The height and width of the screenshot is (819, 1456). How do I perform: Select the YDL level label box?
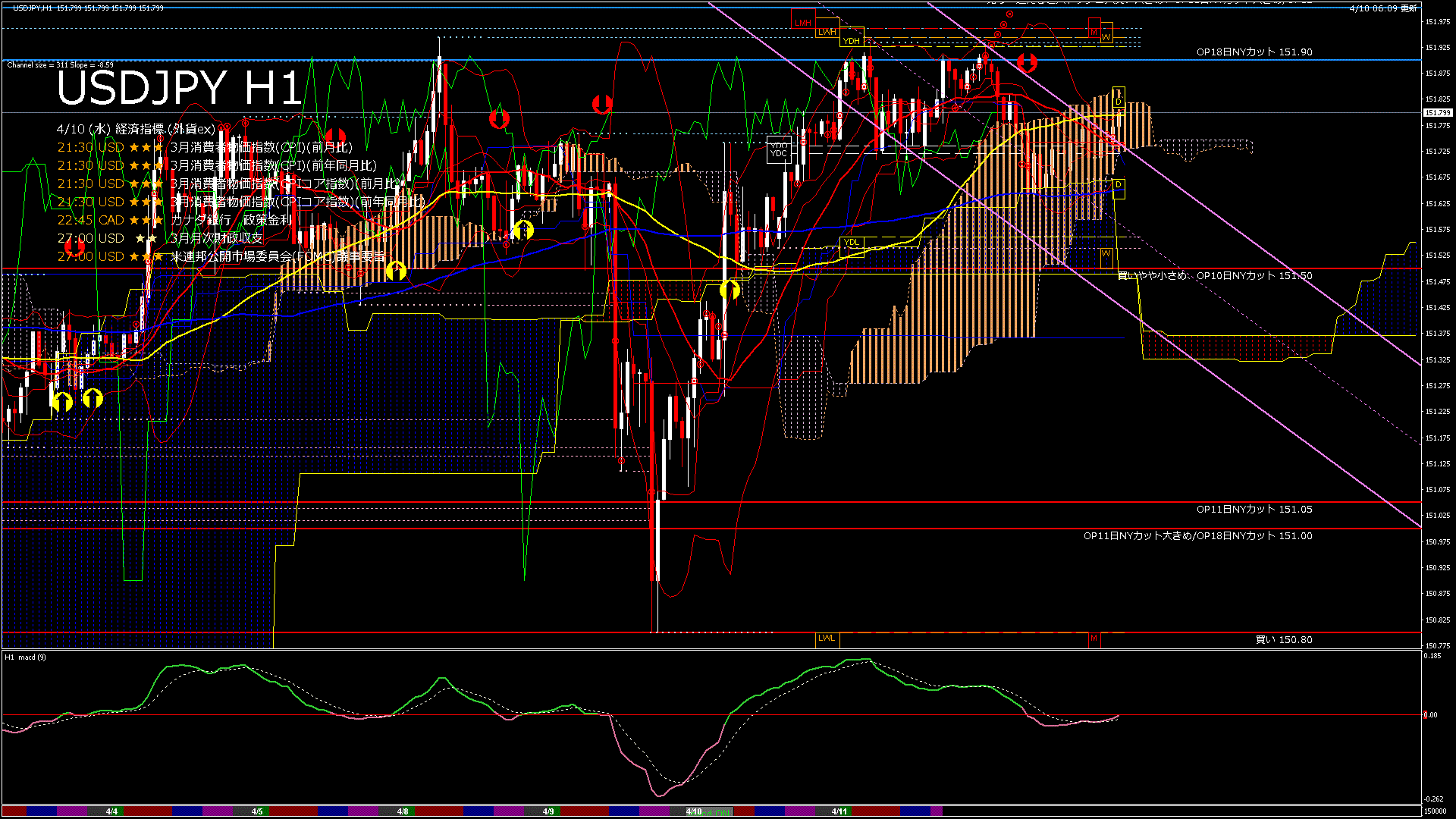point(852,243)
